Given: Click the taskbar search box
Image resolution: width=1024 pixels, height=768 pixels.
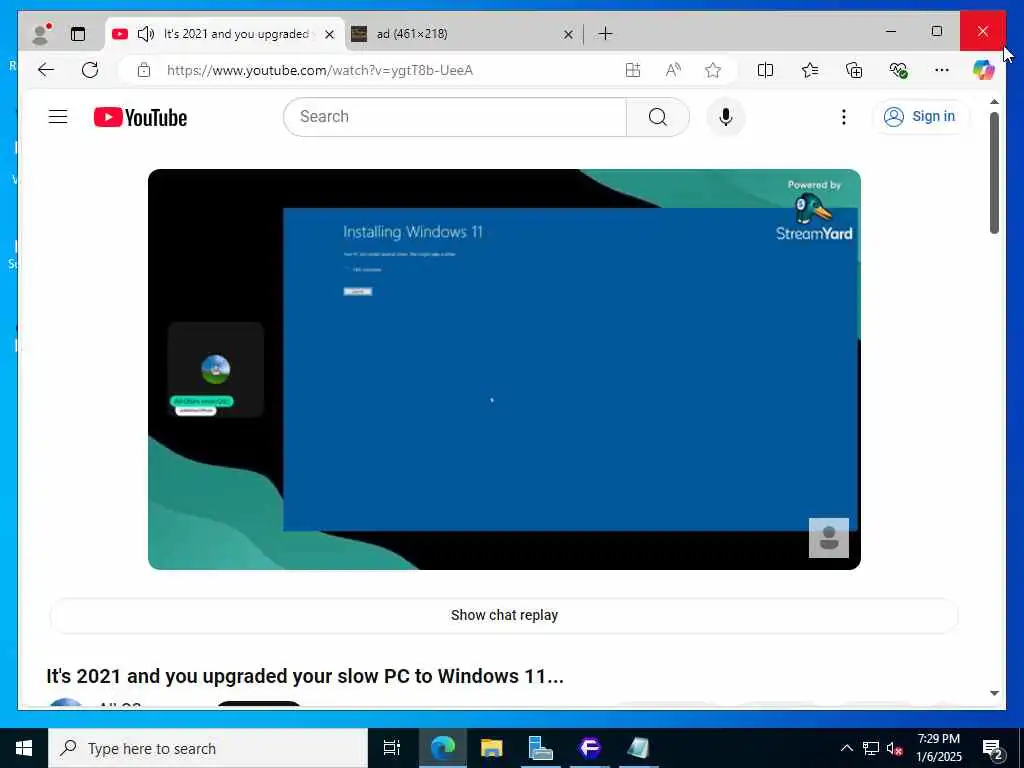Looking at the screenshot, I should (208, 748).
